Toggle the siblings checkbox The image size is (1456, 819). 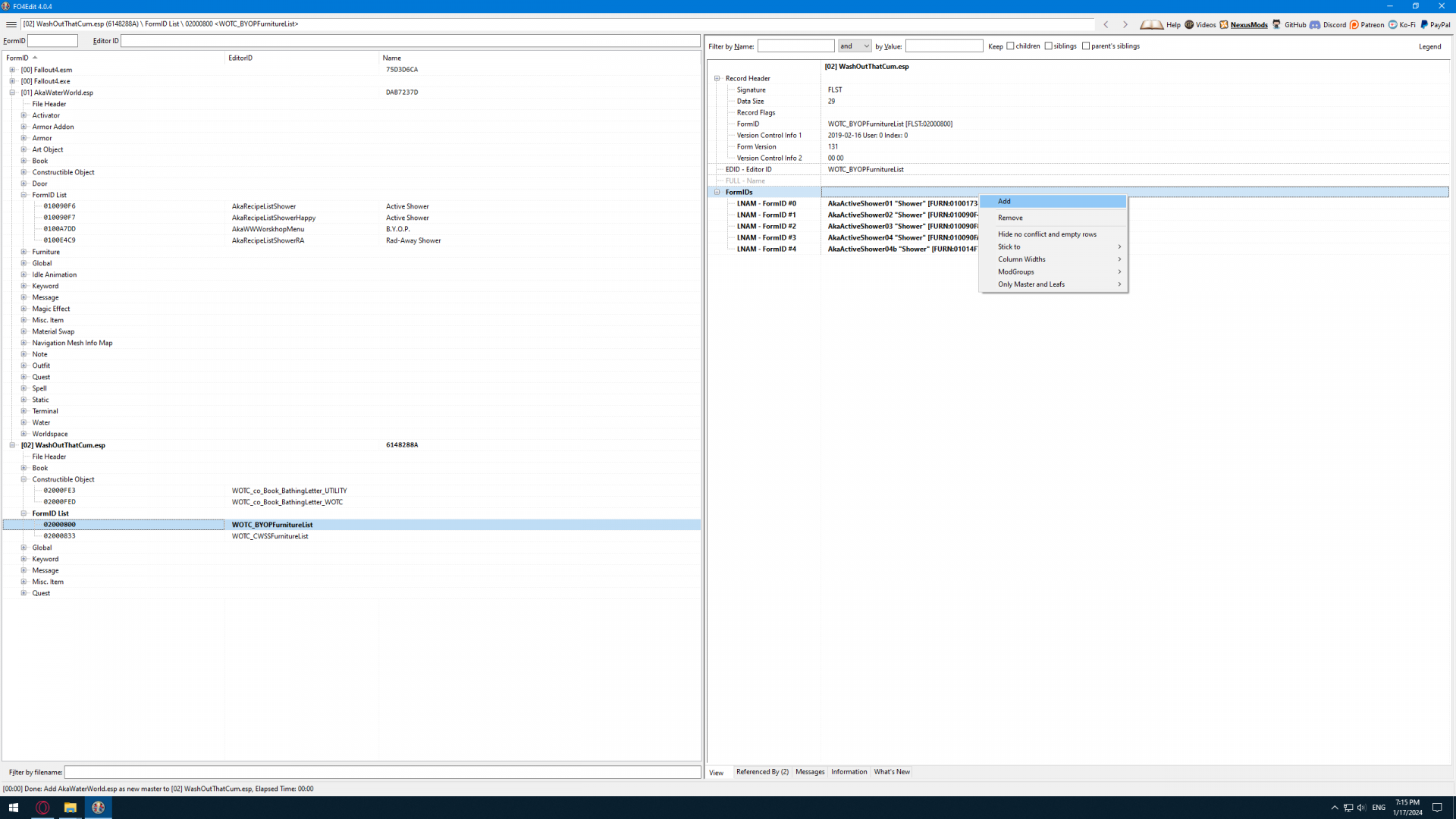[1049, 46]
